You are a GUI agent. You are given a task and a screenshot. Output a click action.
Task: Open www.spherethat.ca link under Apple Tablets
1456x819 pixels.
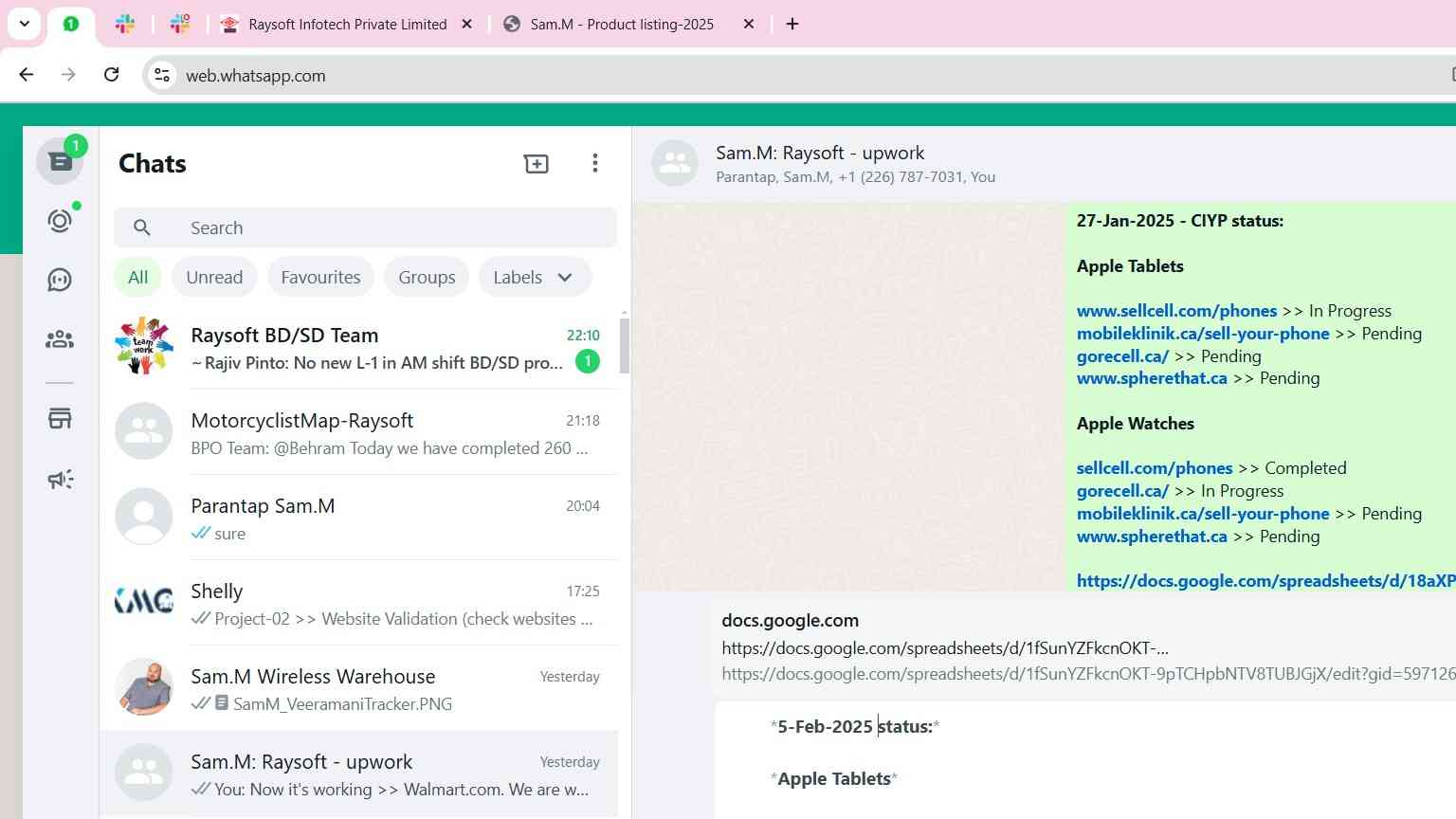click(1152, 378)
